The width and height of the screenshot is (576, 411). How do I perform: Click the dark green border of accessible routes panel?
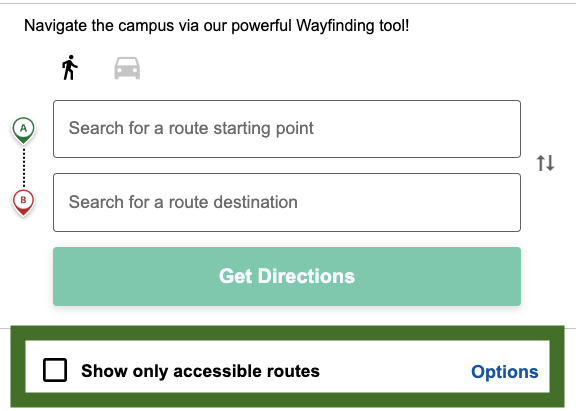click(x=287, y=333)
